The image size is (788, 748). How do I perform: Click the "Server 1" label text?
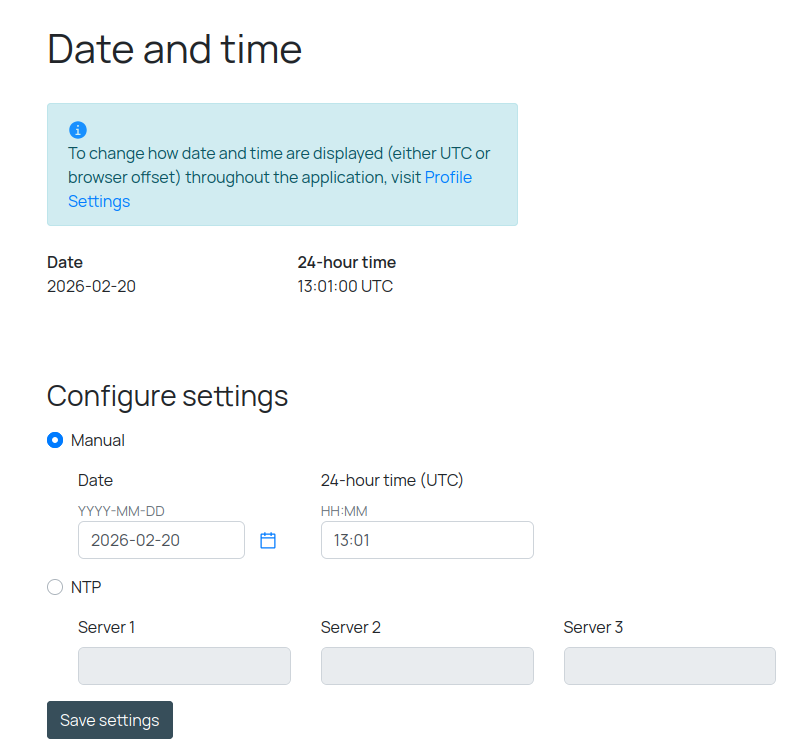pyautogui.click(x=106, y=627)
